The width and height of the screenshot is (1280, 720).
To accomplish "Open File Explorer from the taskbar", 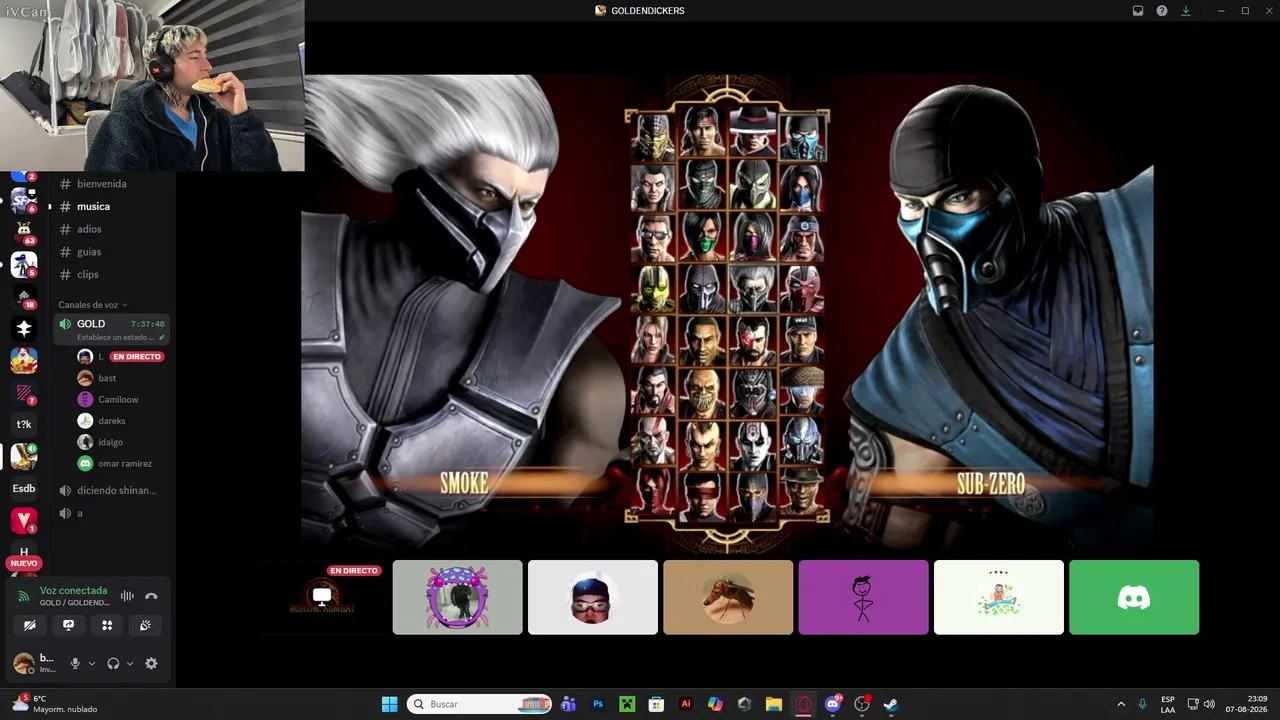I will tap(774, 704).
